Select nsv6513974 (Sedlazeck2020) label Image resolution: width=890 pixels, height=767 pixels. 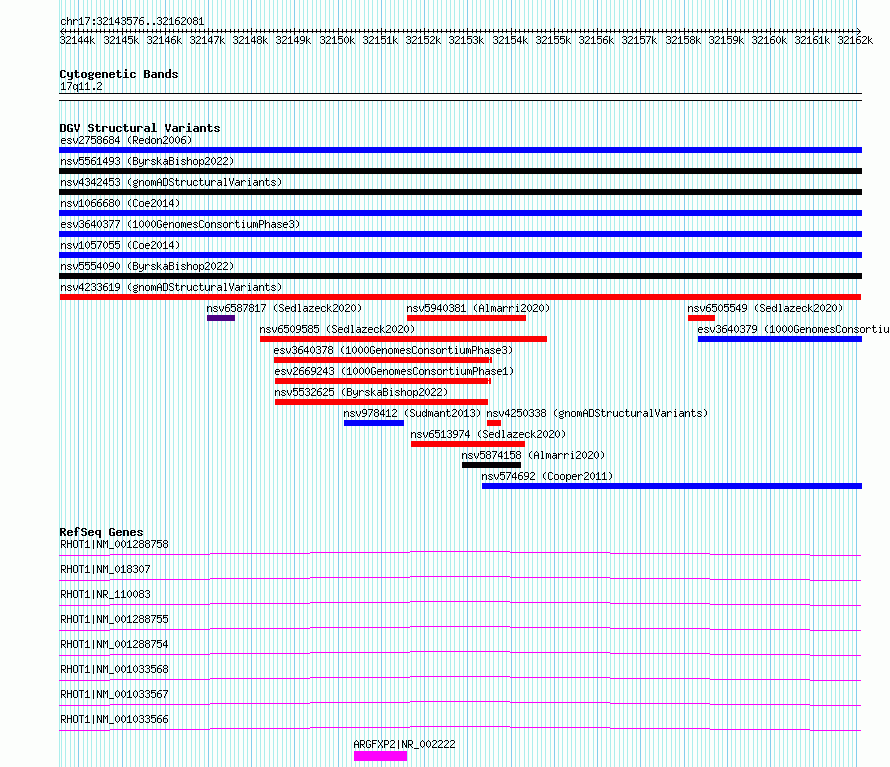click(488, 434)
